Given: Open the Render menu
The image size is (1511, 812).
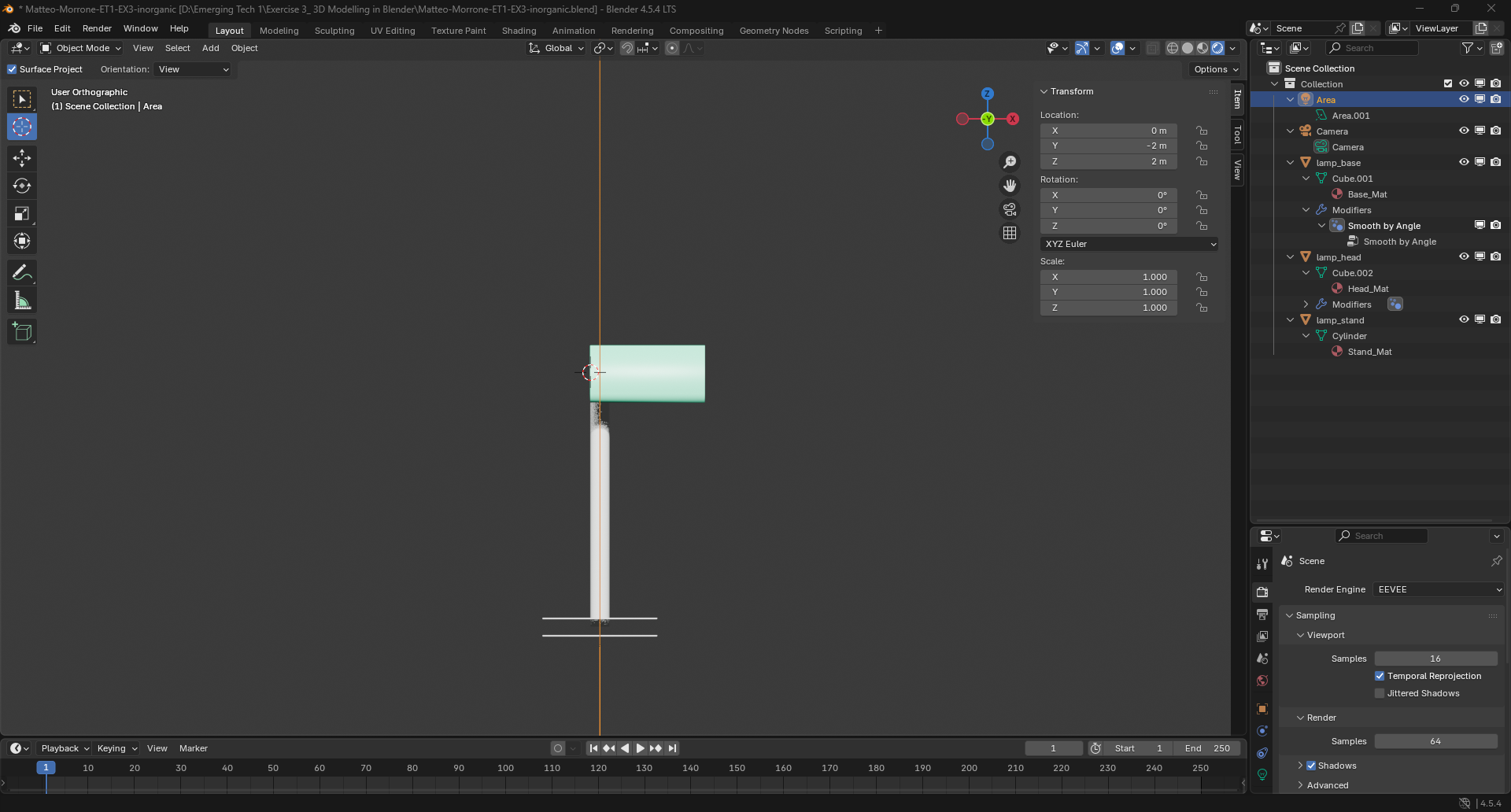Looking at the screenshot, I should pos(97,28).
